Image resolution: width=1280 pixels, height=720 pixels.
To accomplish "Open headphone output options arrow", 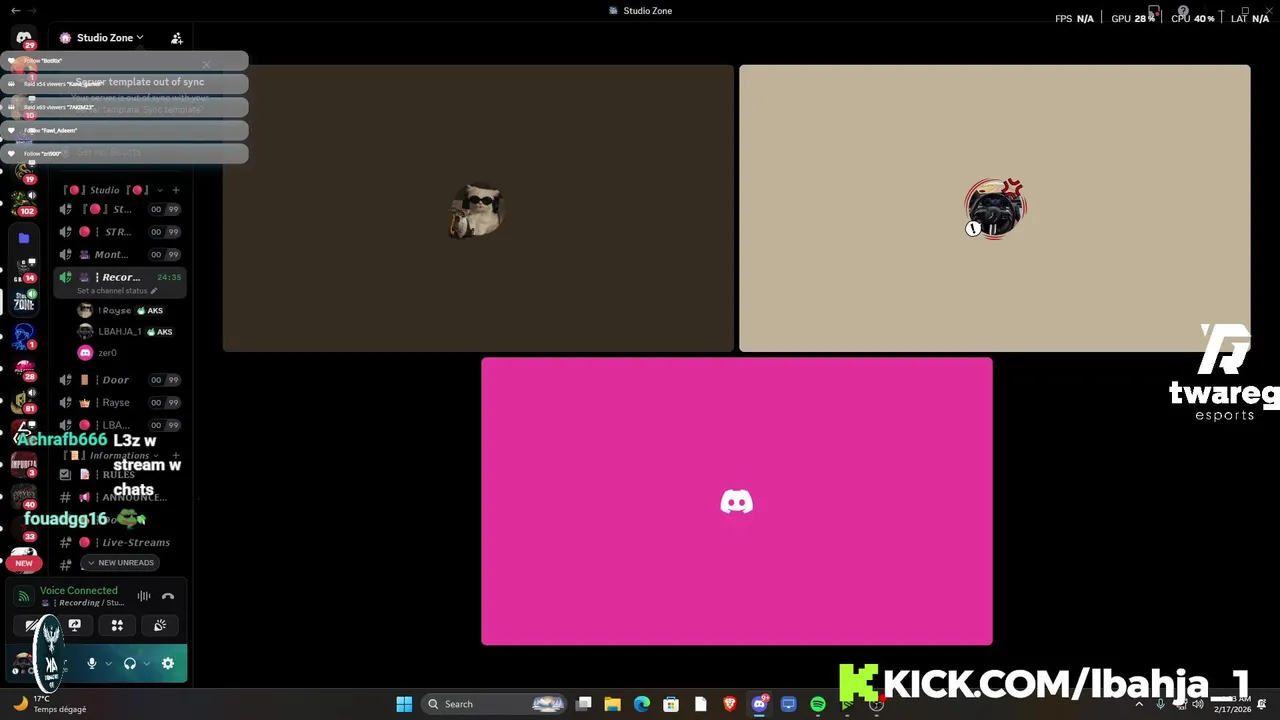I will pyautogui.click(x=146, y=664).
